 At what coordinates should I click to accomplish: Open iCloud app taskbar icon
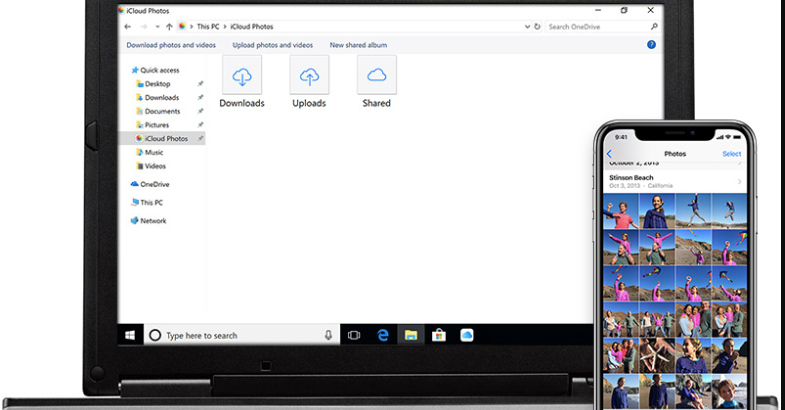pos(467,335)
